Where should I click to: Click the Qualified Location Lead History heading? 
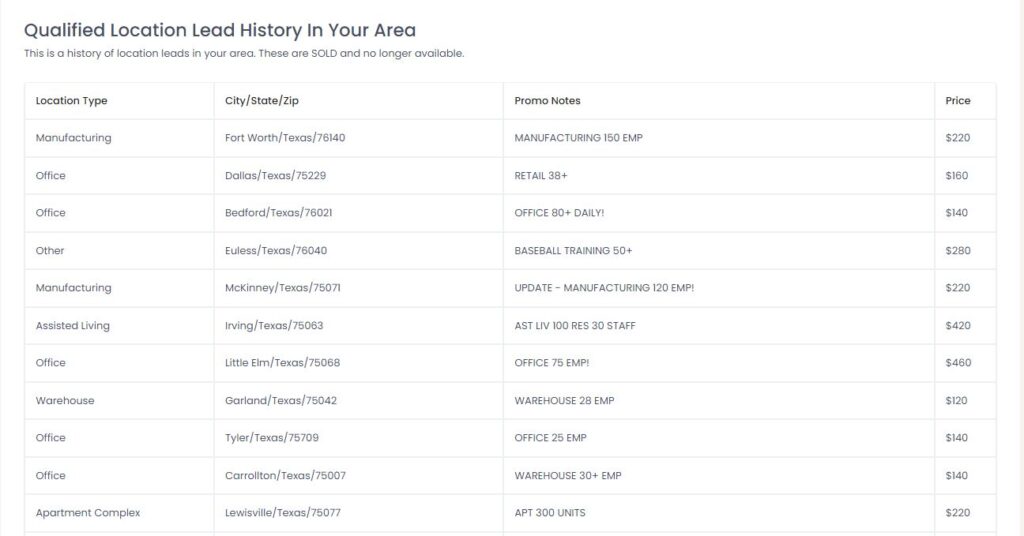219,30
